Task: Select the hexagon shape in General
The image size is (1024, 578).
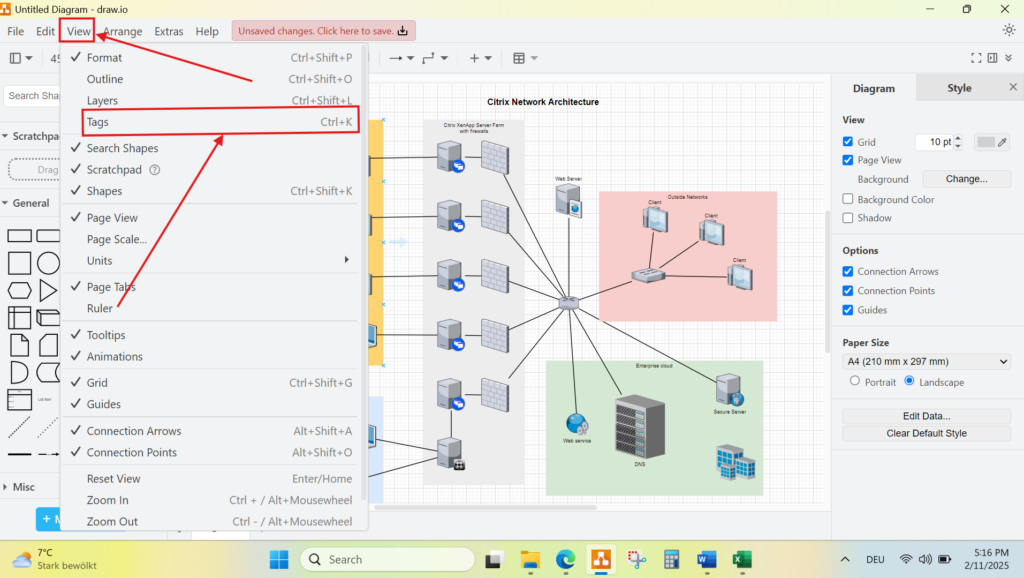Action: [x=19, y=291]
